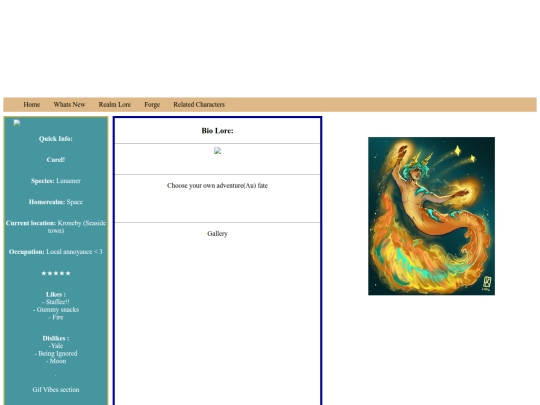
Task: Click '- Moon' dislike entry
Action: 56,361
